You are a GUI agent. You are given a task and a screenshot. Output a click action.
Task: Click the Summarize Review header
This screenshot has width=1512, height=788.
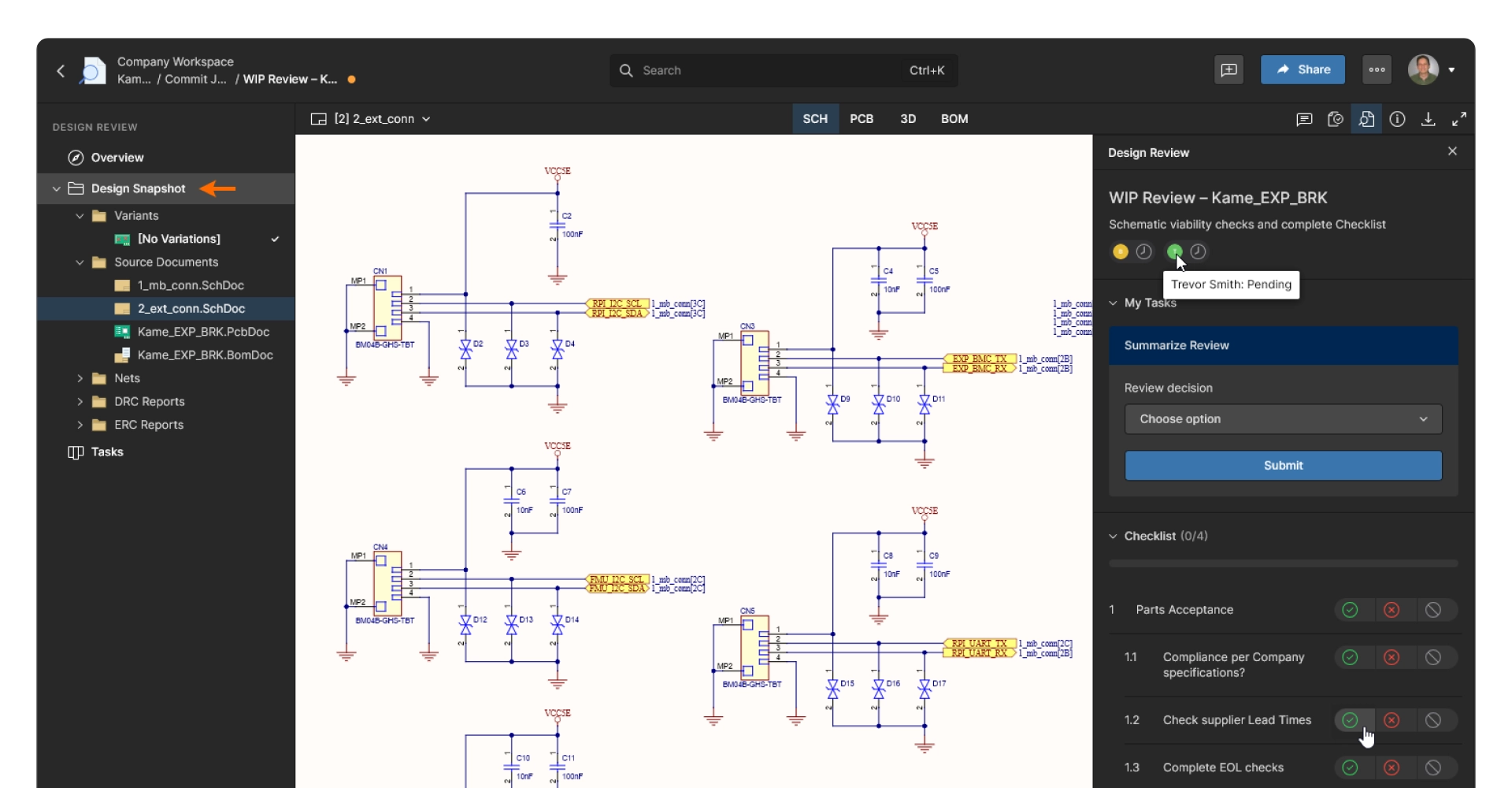(x=1283, y=345)
